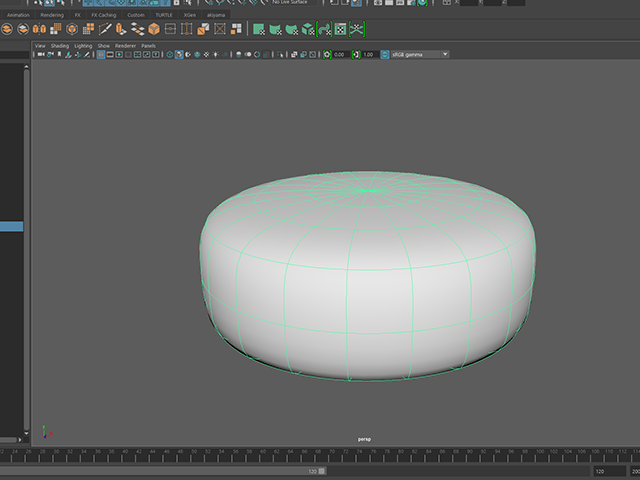Click the orange cube Bevel shelf icon

point(154,29)
